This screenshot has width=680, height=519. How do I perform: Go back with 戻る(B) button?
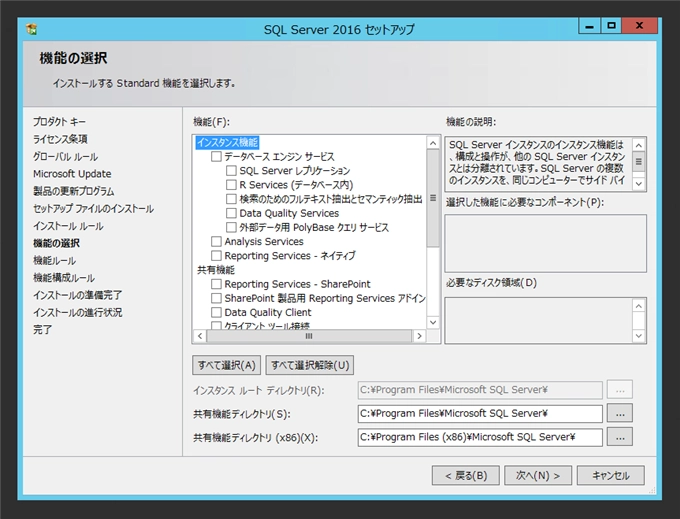tap(466, 476)
